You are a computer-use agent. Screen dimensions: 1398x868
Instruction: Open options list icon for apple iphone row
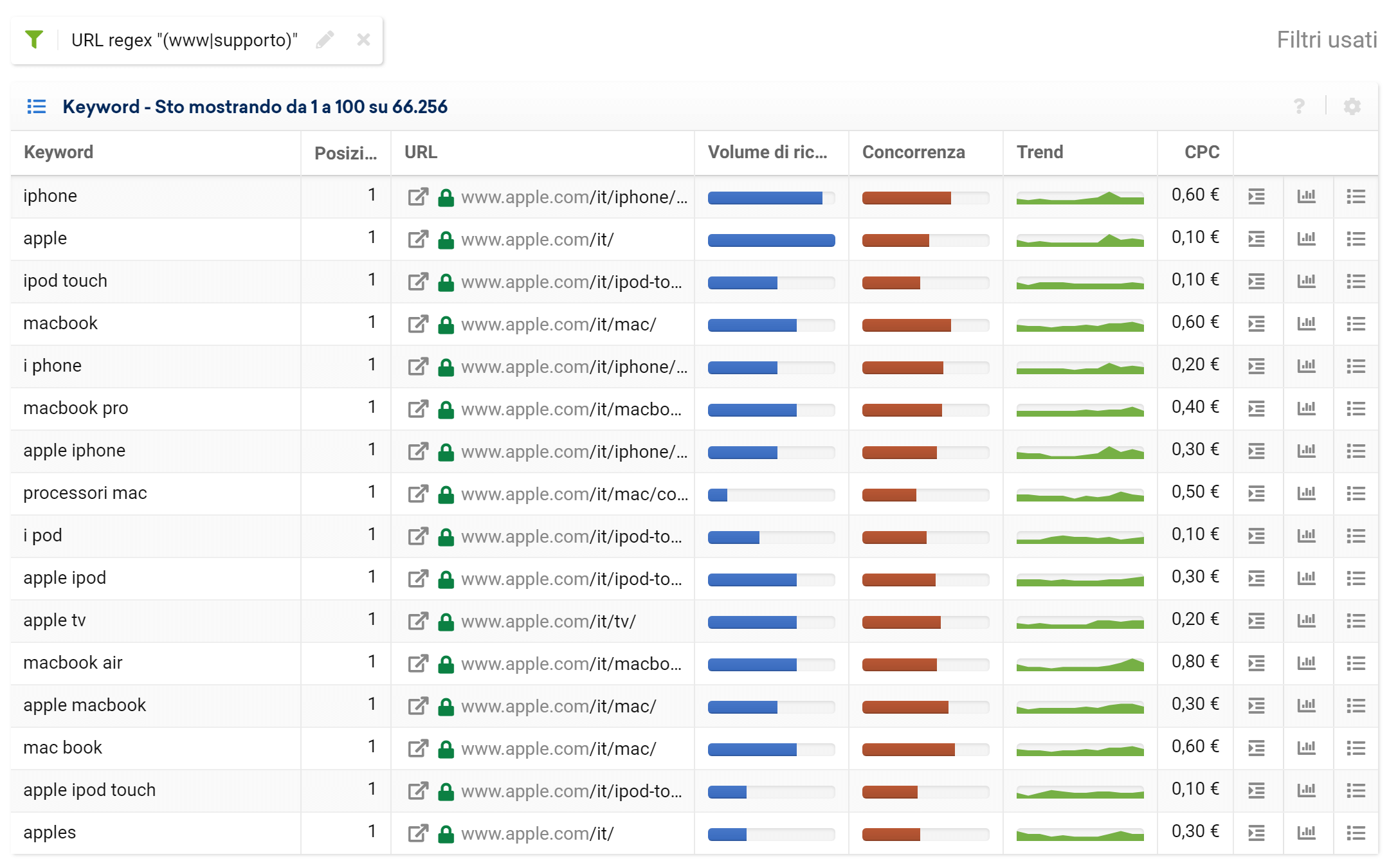[x=1356, y=451]
